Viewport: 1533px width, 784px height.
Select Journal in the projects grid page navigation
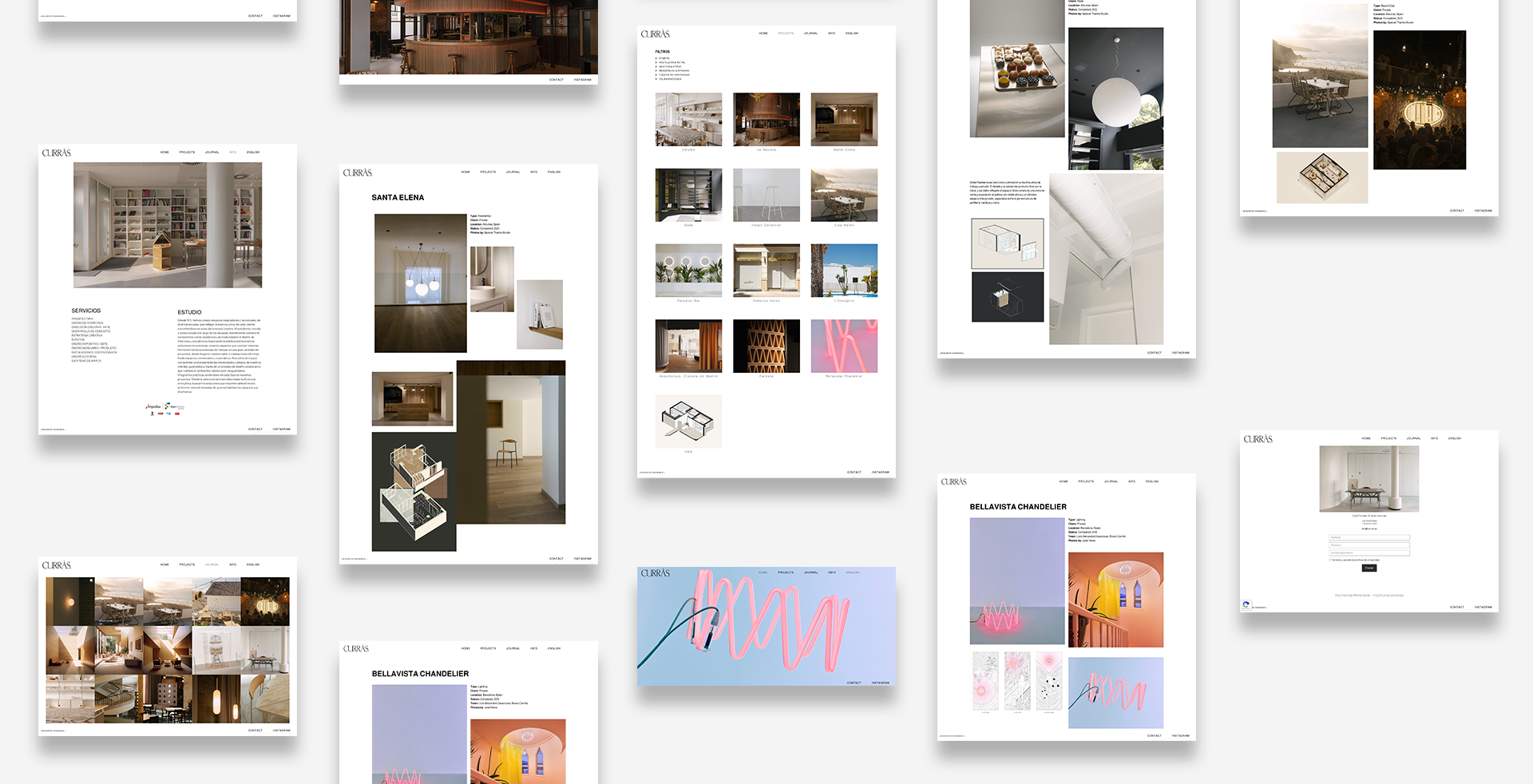(810, 34)
